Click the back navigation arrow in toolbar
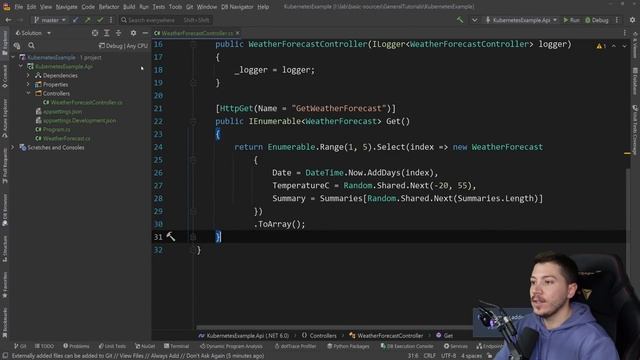Image resolution: width=640 pixels, height=360 pixels. (x=9, y=20)
